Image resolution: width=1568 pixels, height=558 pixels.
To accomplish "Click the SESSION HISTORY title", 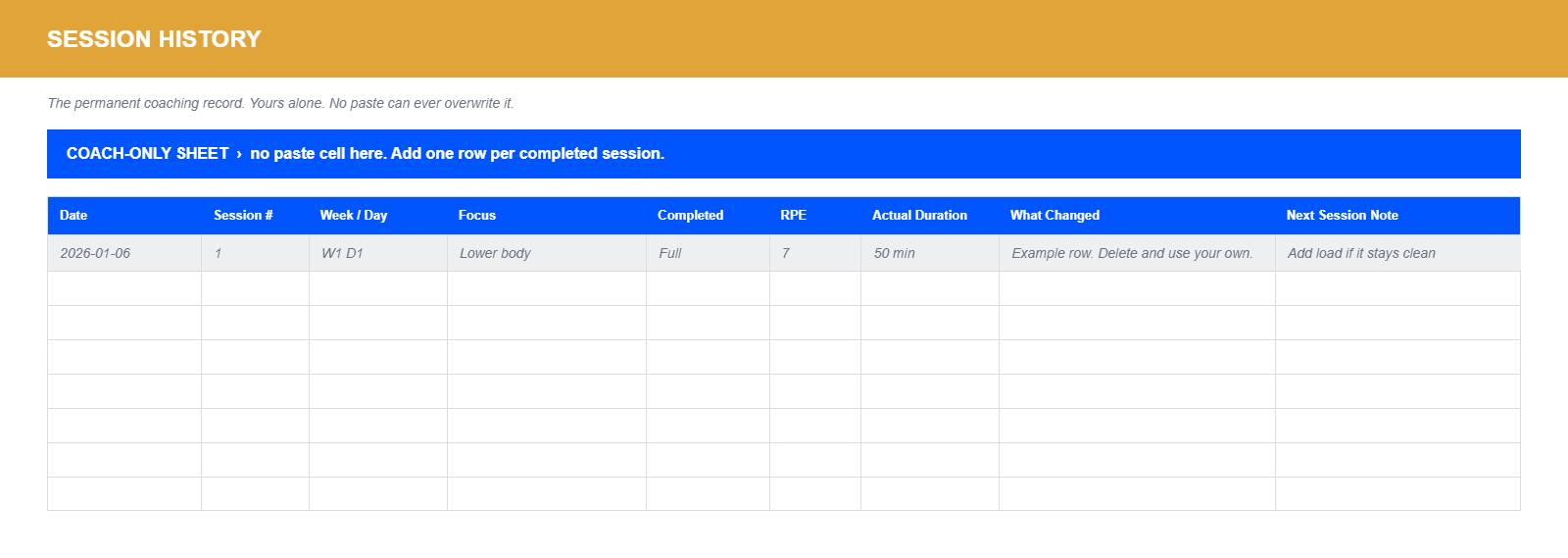I will [154, 39].
